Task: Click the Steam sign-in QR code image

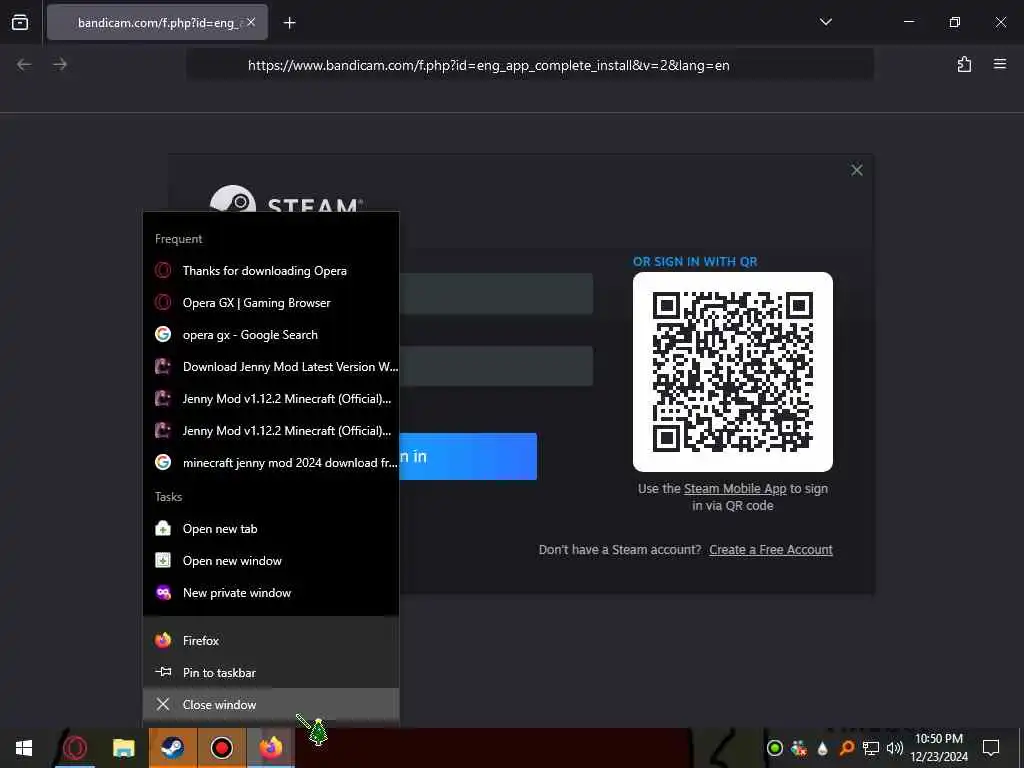Action: 732,372
